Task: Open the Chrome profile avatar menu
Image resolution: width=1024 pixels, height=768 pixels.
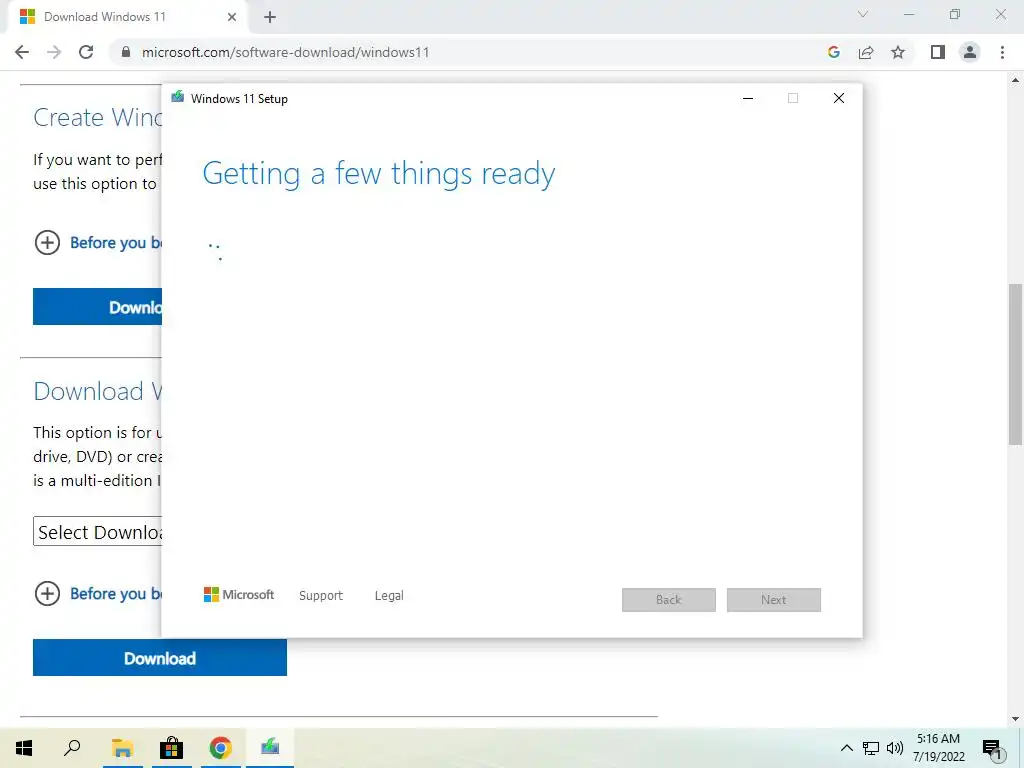Action: [x=970, y=52]
